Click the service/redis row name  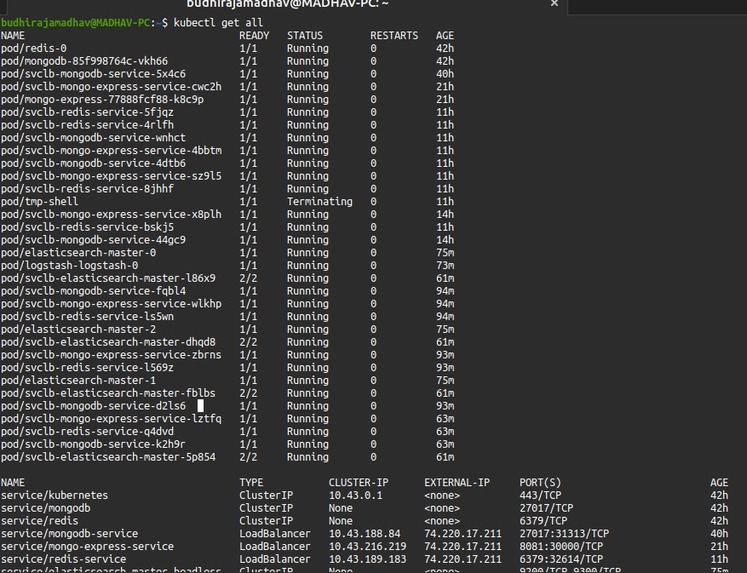tap(40, 521)
